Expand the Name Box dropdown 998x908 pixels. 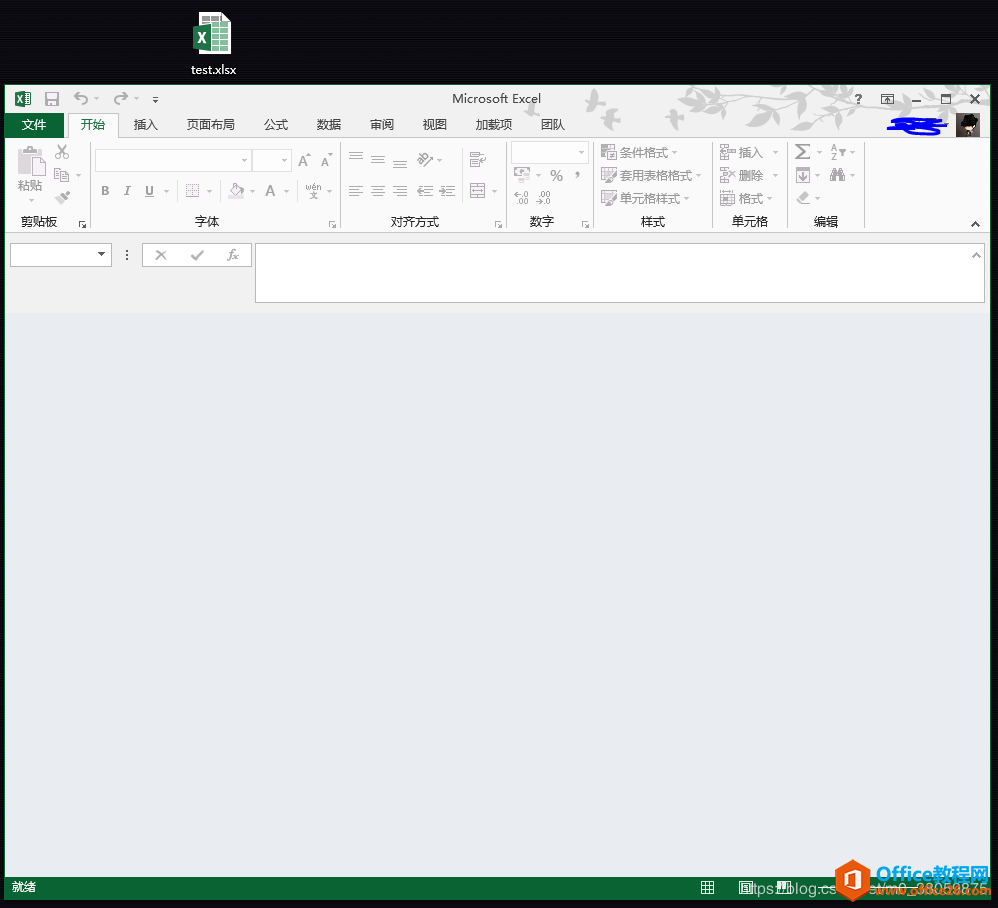click(x=103, y=255)
